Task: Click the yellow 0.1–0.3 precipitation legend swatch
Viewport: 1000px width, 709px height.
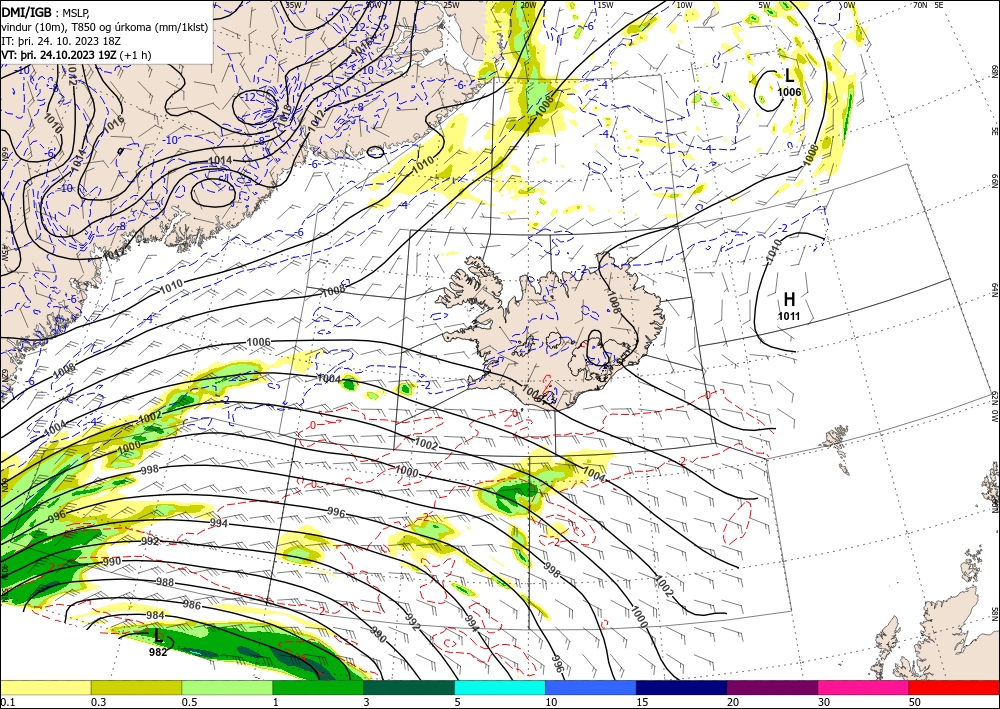Action: [x=45, y=687]
